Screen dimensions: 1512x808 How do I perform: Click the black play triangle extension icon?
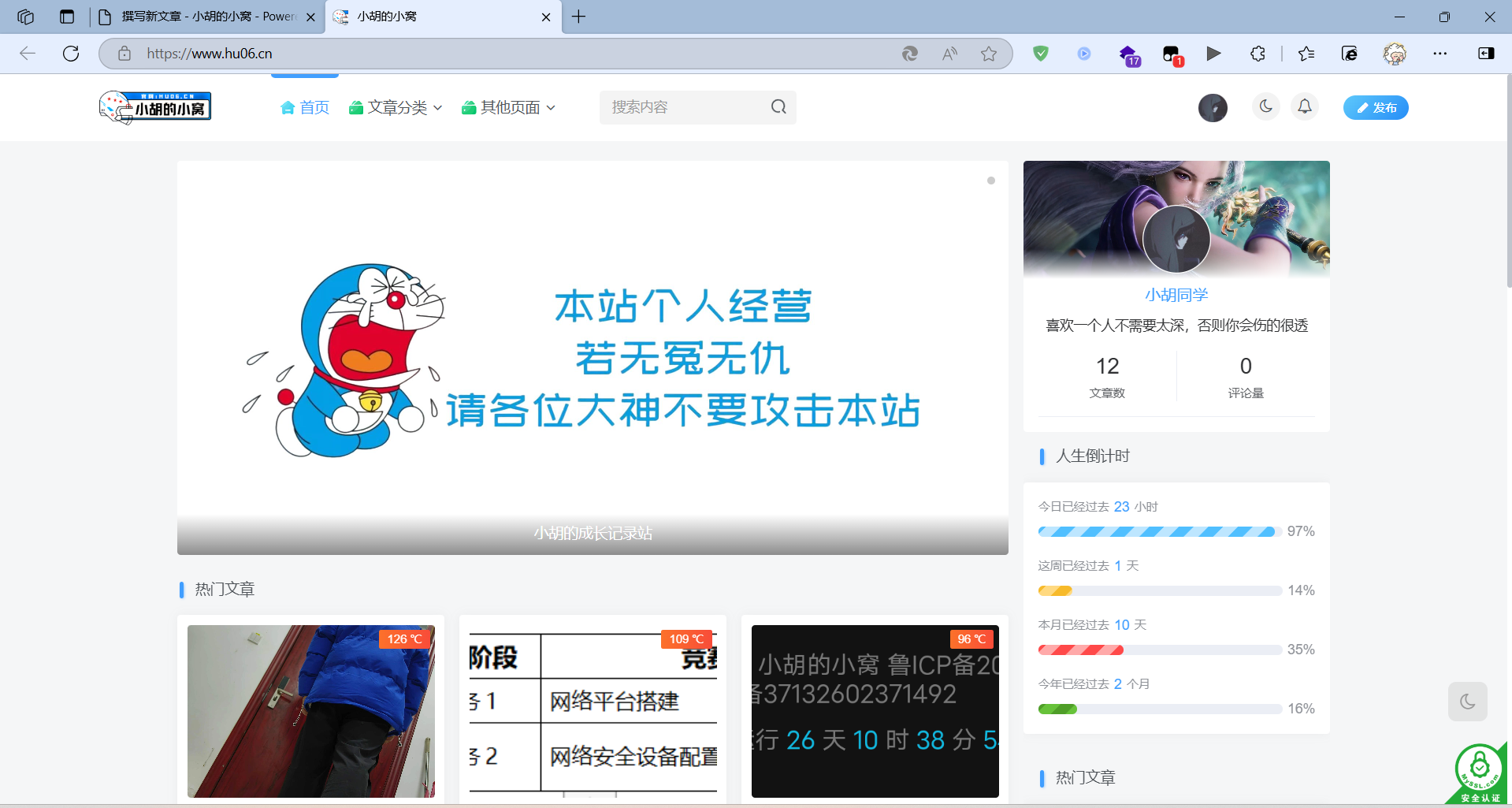[x=1213, y=54]
